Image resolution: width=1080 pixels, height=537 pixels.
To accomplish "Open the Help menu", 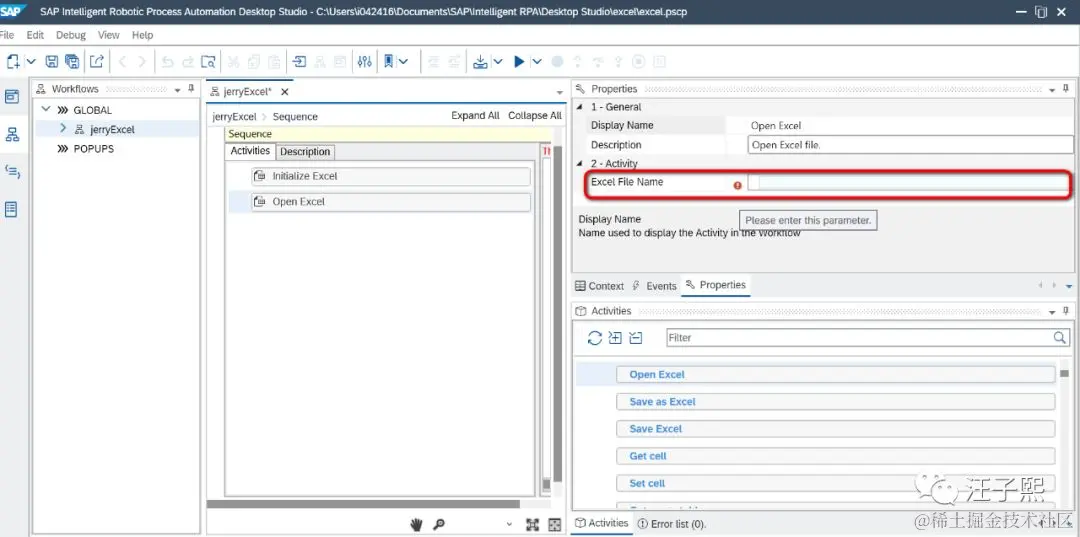I will [x=143, y=35].
